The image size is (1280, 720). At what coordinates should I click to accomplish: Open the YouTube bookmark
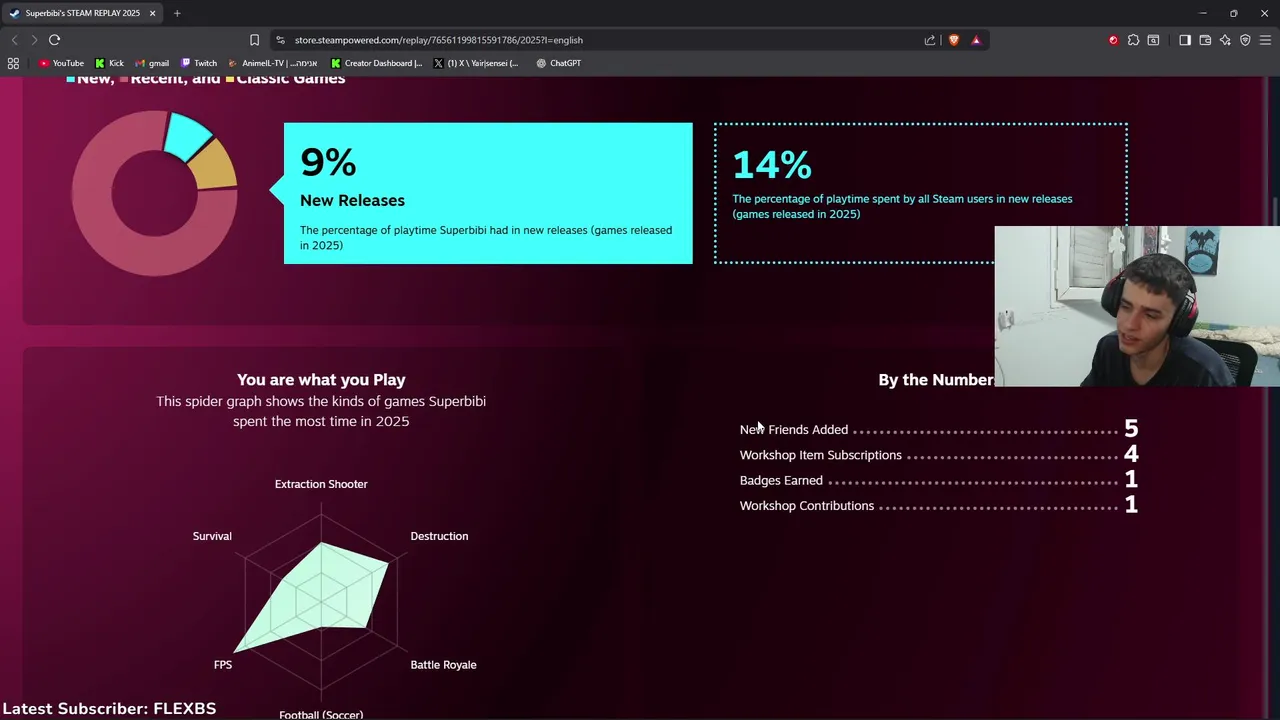pyautogui.click(x=61, y=63)
